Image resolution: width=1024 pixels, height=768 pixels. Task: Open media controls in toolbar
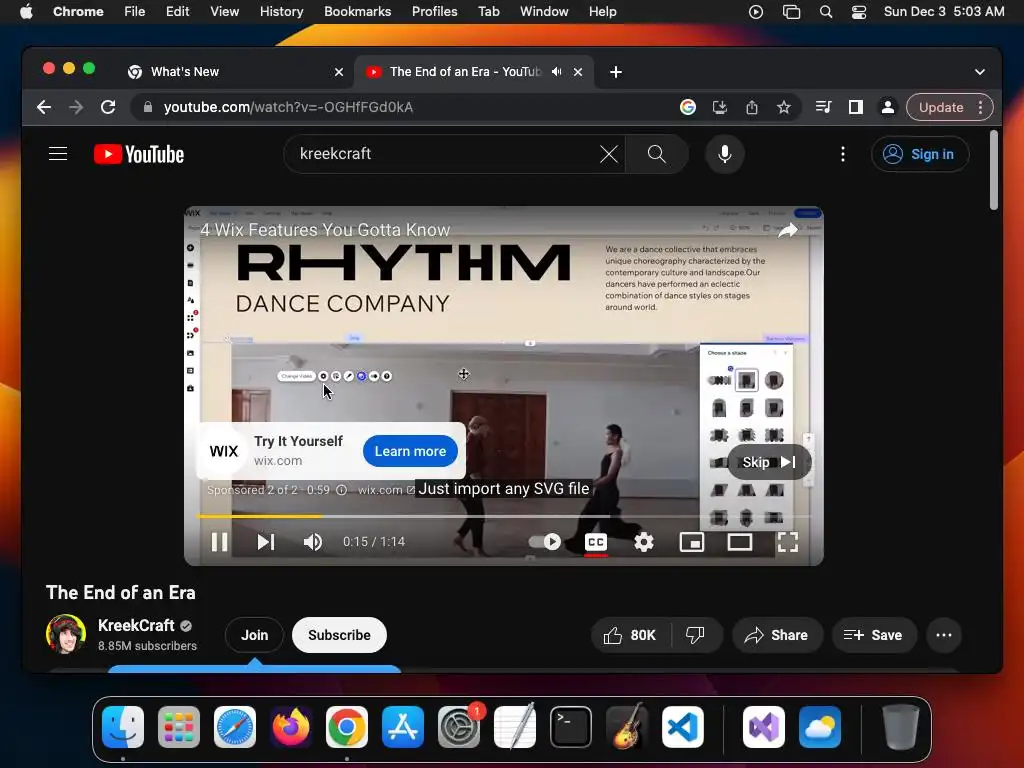(x=824, y=107)
